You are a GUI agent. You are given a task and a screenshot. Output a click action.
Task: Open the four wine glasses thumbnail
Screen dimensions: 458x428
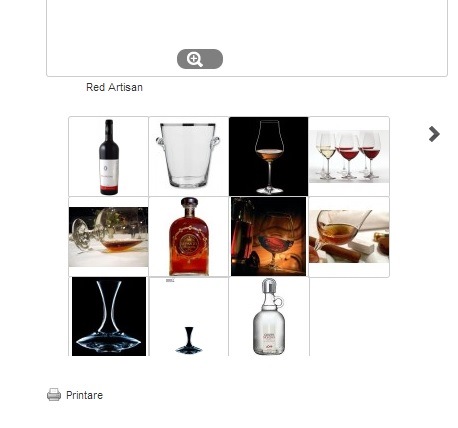point(349,157)
